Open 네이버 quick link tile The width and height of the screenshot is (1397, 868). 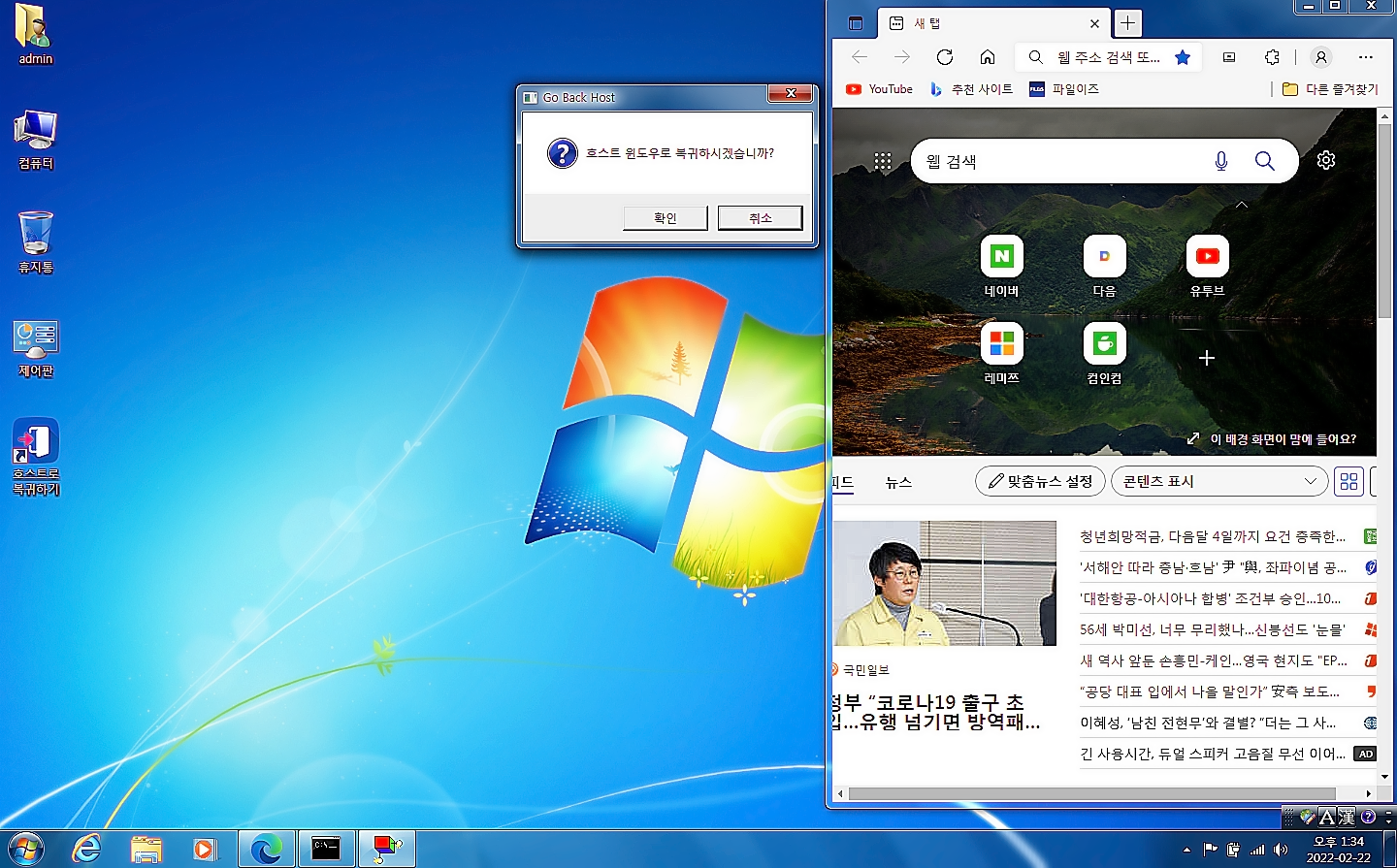coord(1001,266)
